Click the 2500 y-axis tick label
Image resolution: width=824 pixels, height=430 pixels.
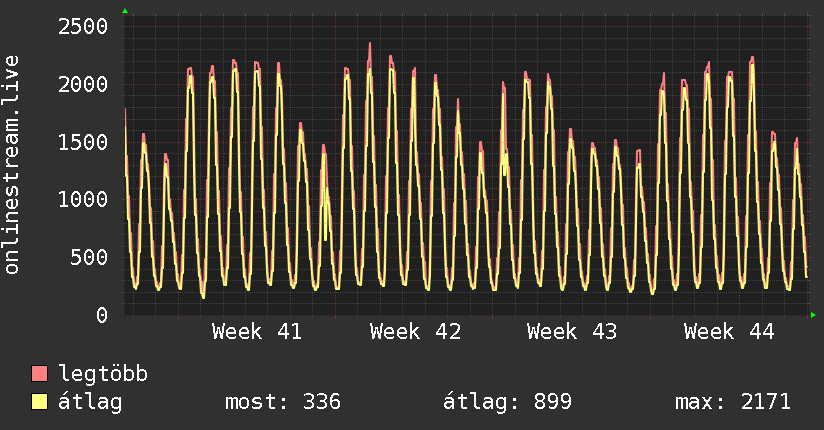[x=83, y=26]
